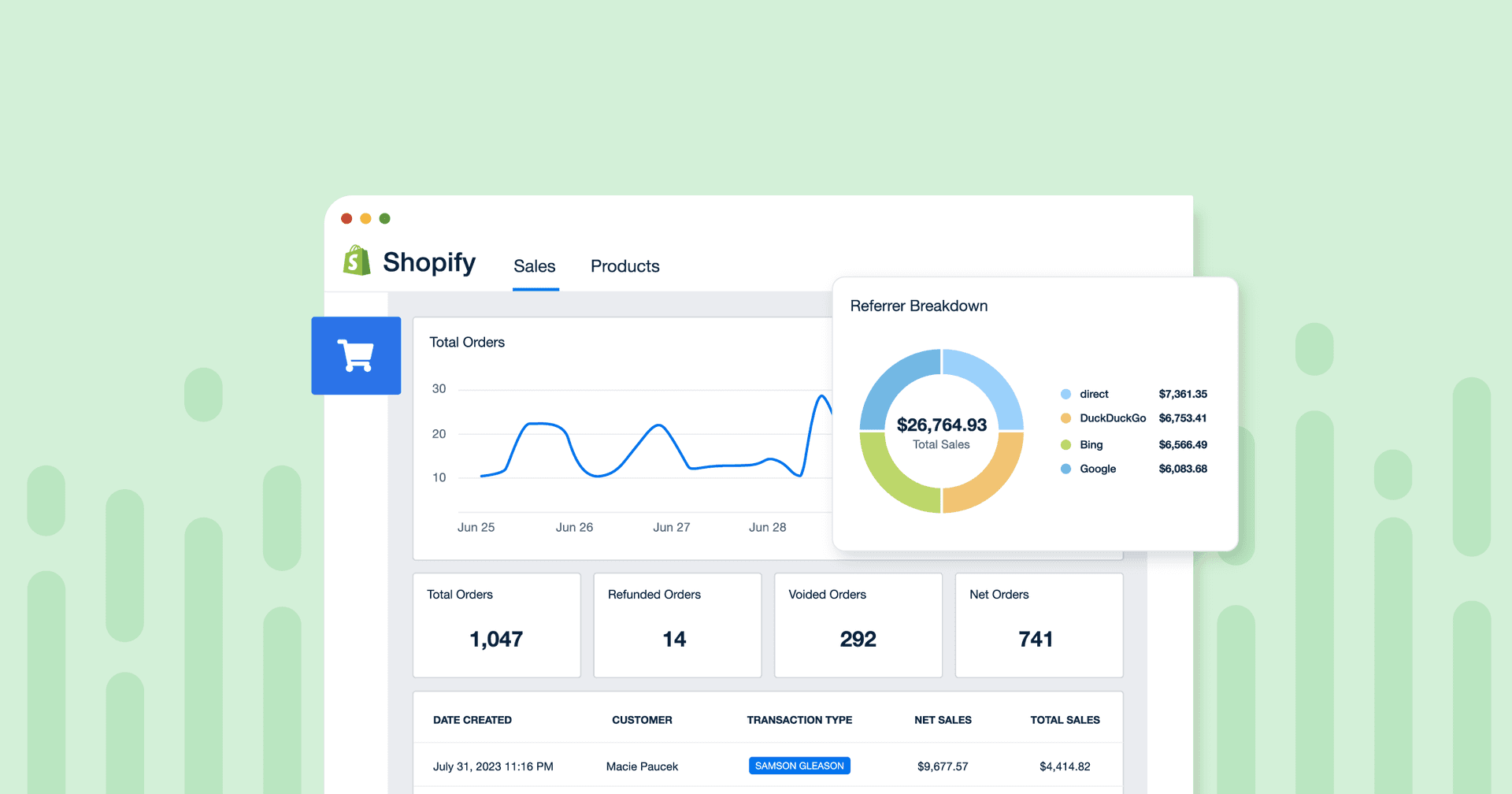
Task: Click the Google legend color dot
Action: click(x=1065, y=469)
